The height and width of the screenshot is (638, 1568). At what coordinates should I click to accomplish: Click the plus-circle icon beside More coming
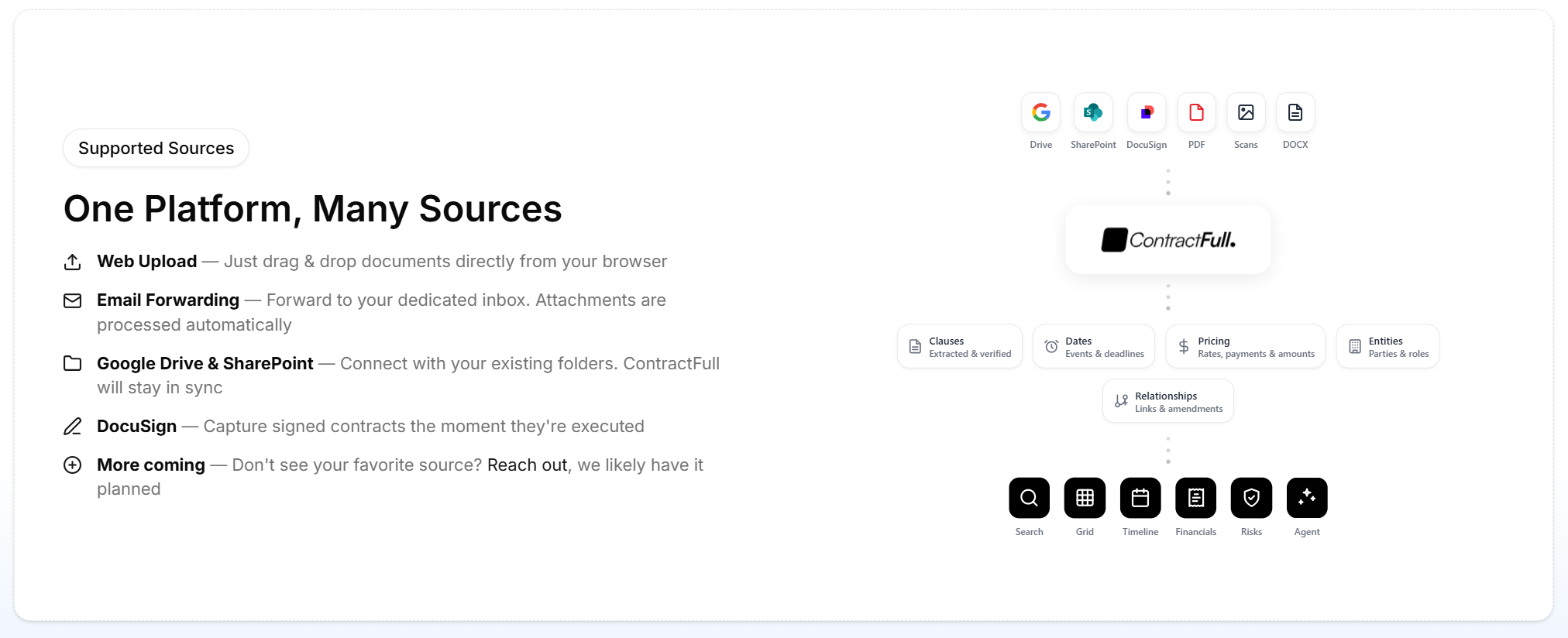72,465
